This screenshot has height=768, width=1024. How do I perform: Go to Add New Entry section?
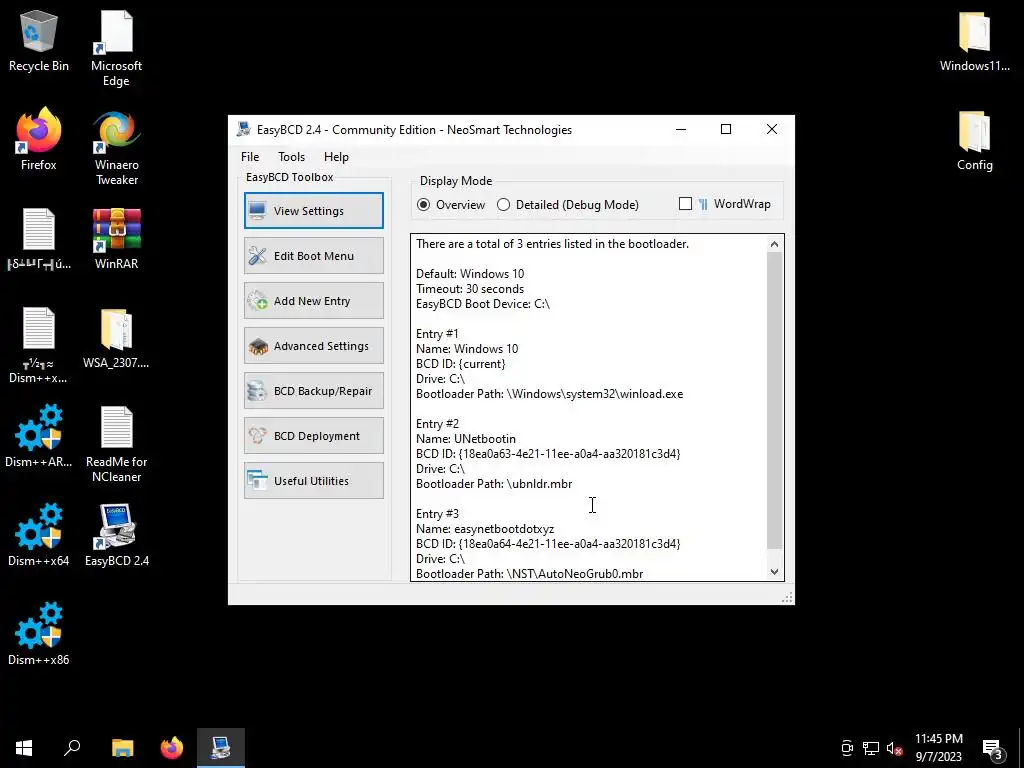click(x=313, y=300)
